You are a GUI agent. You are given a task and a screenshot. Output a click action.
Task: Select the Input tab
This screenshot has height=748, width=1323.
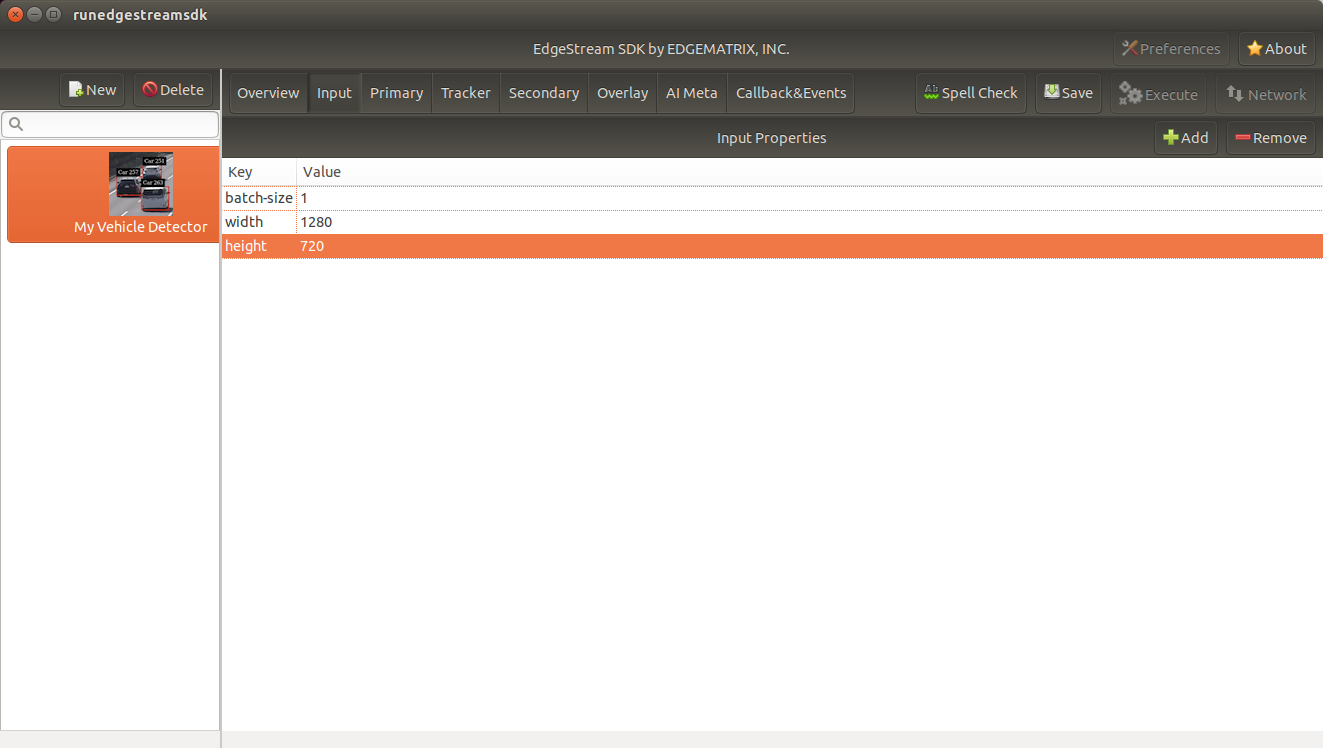pos(334,93)
